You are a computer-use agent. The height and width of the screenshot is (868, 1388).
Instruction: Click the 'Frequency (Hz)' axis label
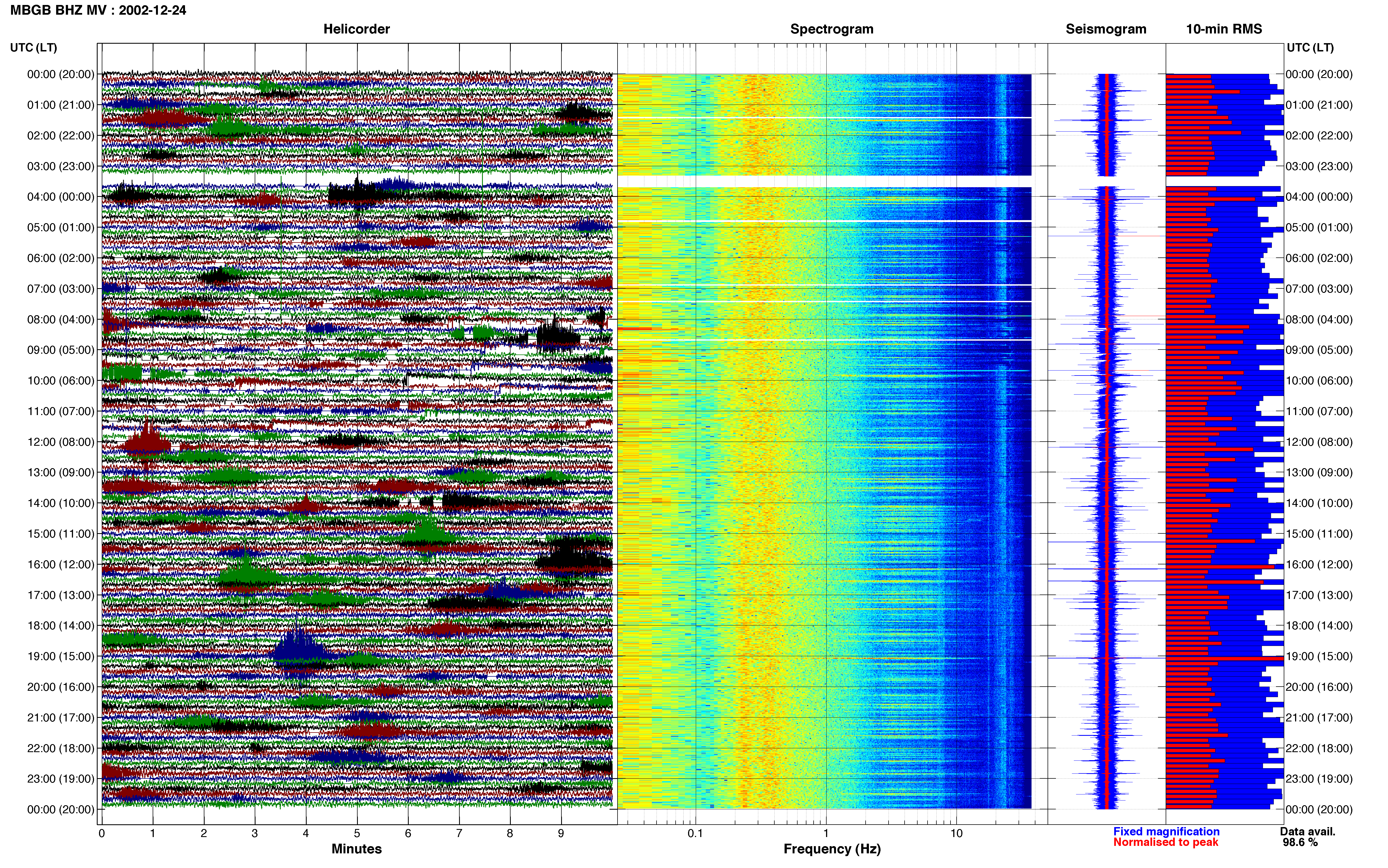832,849
